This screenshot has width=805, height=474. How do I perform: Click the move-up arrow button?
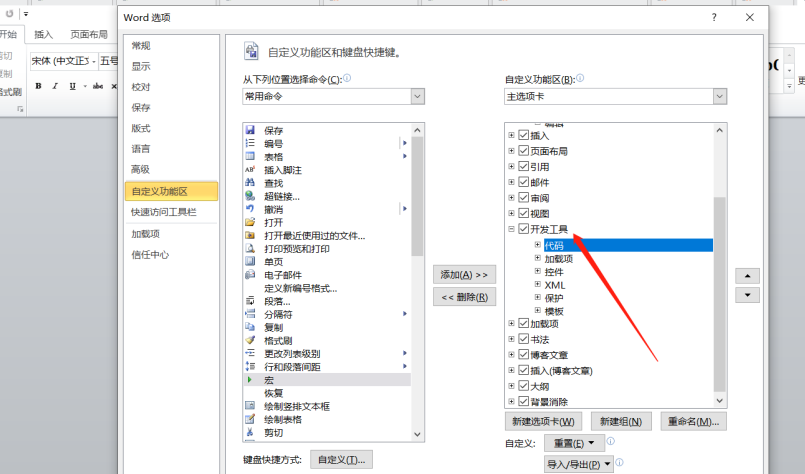pyautogui.click(x=747, y=275)
